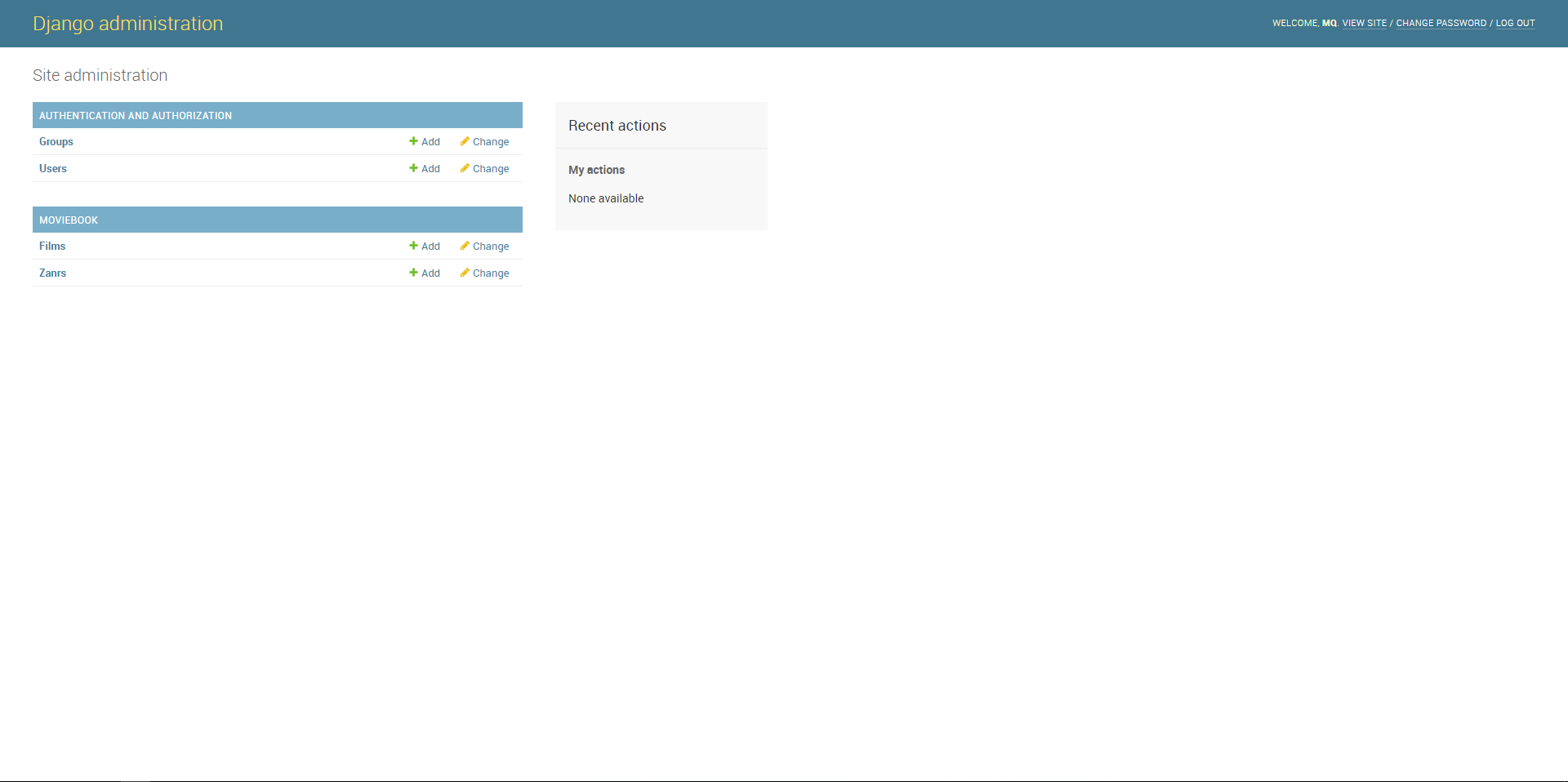Viewport: 1568px width, 782px height.
Task: Click the green plus icon for Zanrs
Action: [x=413, y=273]
